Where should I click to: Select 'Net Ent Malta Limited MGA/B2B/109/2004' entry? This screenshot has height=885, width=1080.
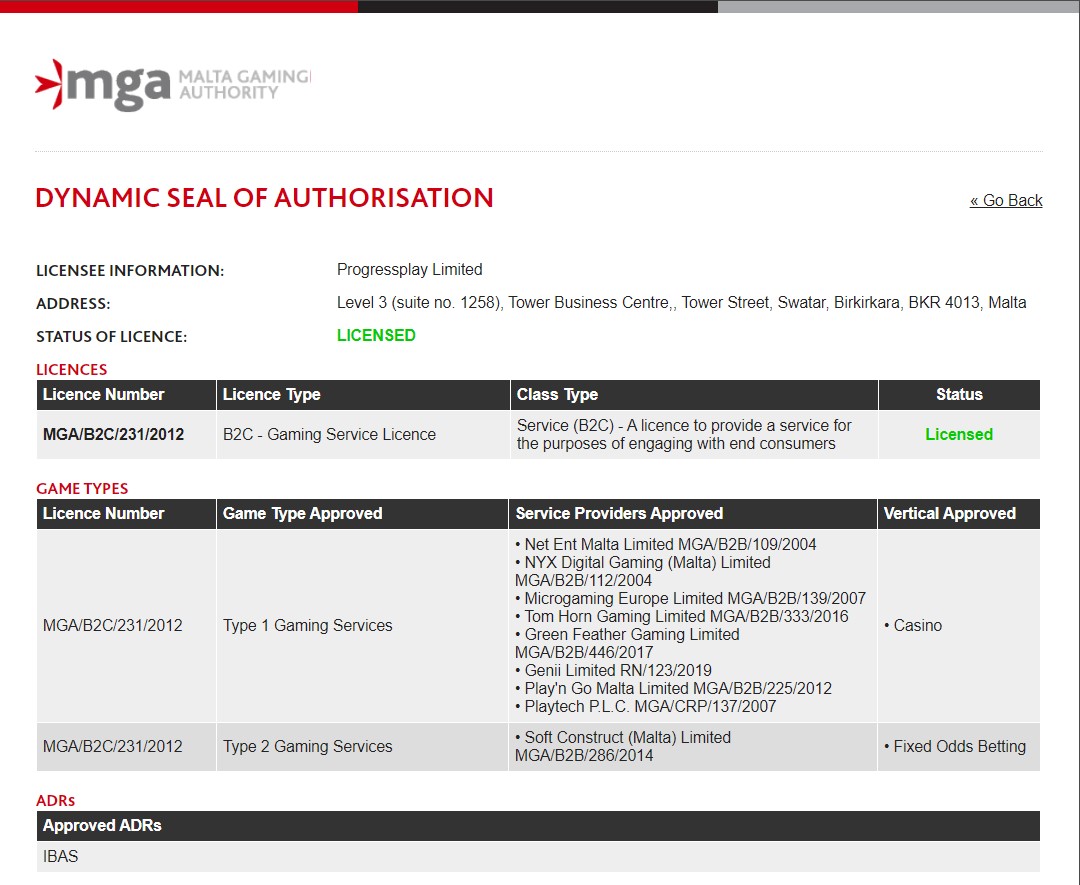(x=665, y=544)
